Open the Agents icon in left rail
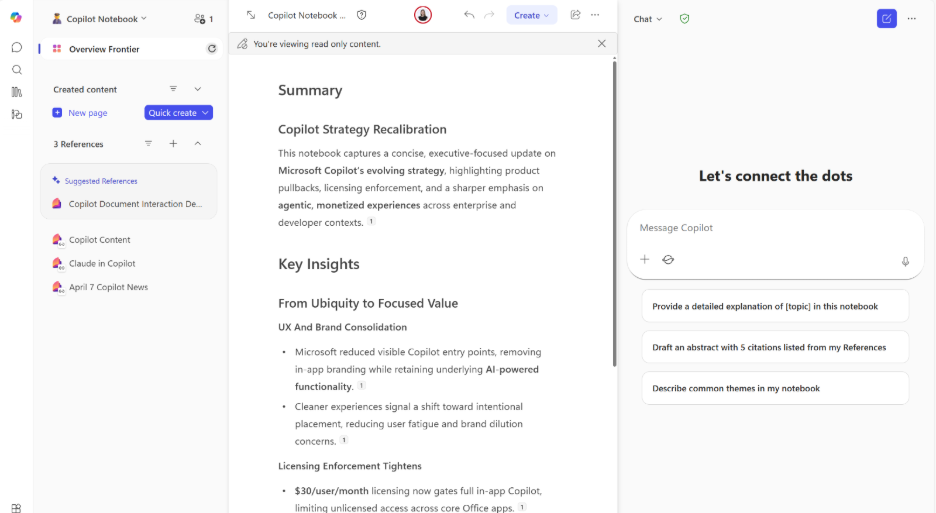 (17, 114)
